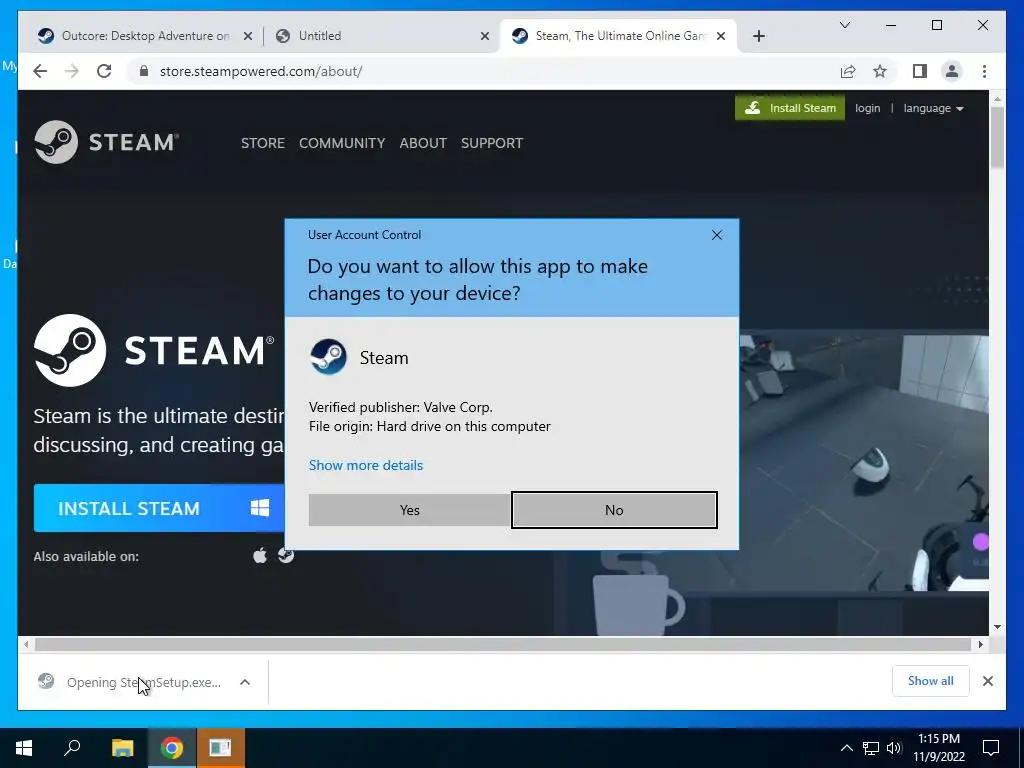Close the Steam about tab
This screenshot has width=1024, height=768.
point(721,36)
